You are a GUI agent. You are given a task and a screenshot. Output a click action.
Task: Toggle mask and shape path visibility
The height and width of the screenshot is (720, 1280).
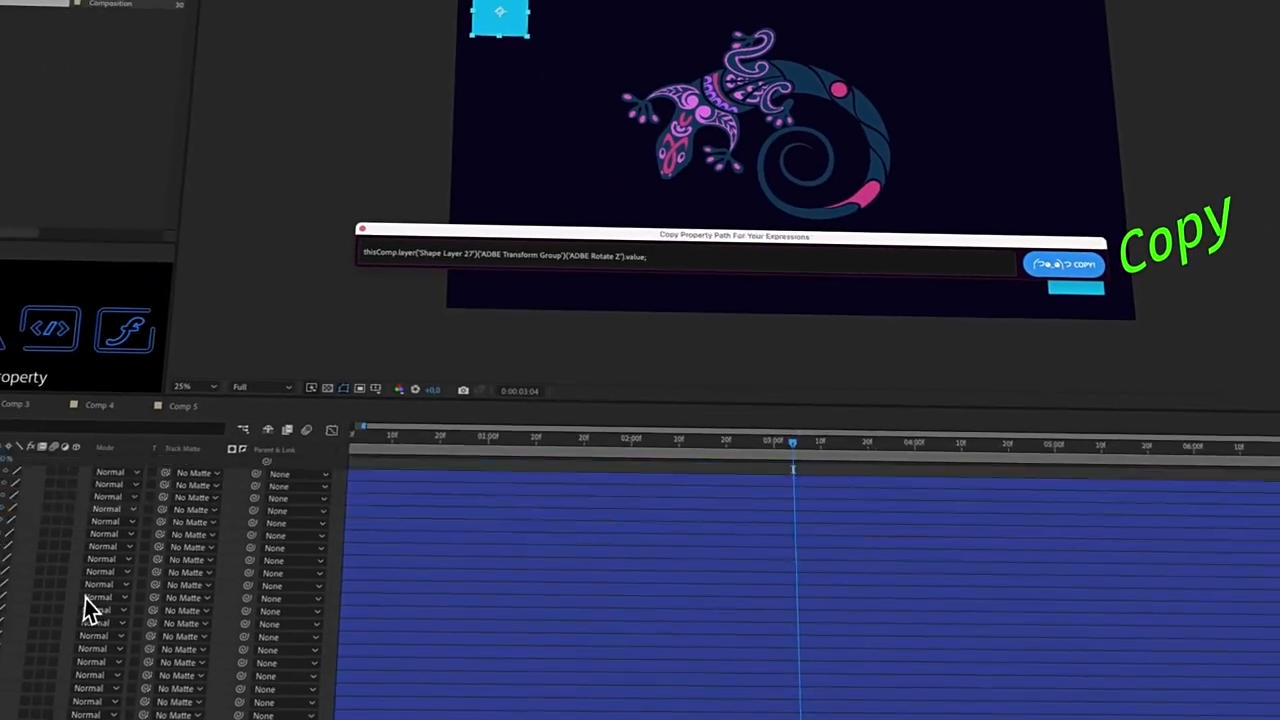tap(343, 388)
